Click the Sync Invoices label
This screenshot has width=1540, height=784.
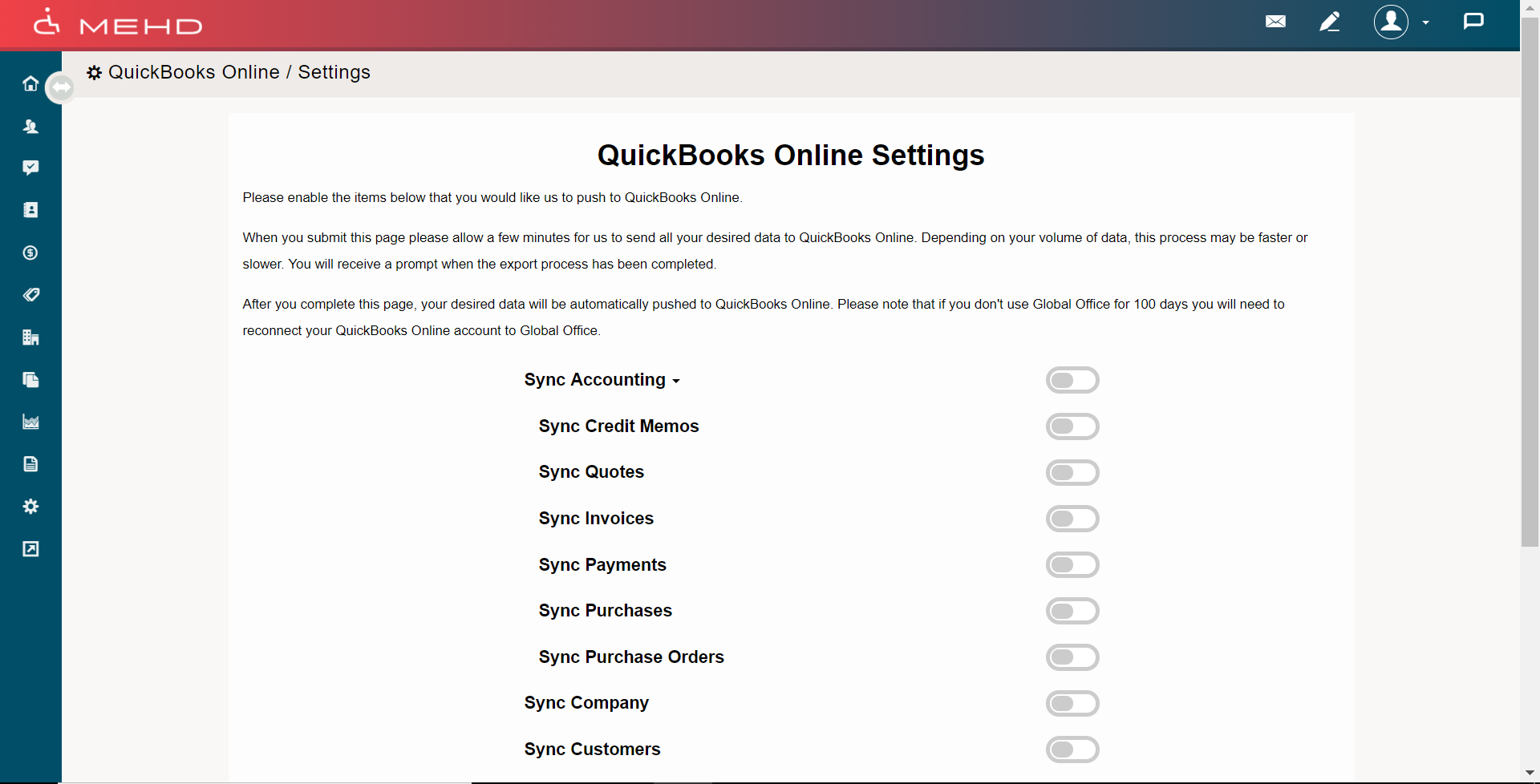click(596, 519)
